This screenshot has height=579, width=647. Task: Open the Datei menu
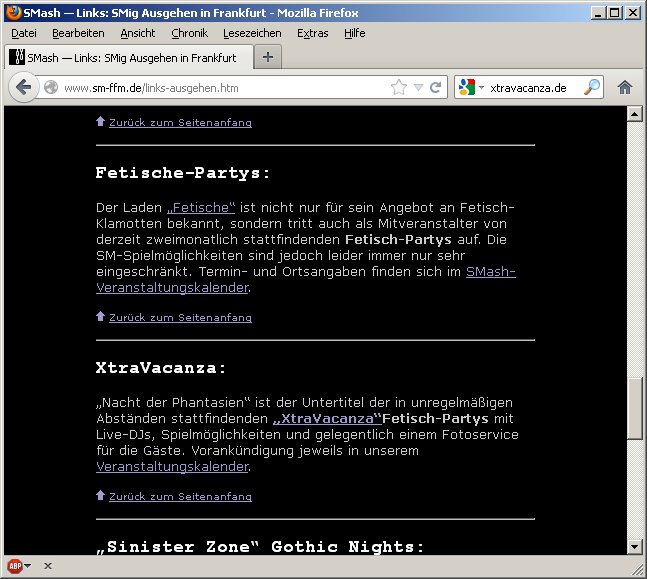pyautogui.click(x=24, y=33)
